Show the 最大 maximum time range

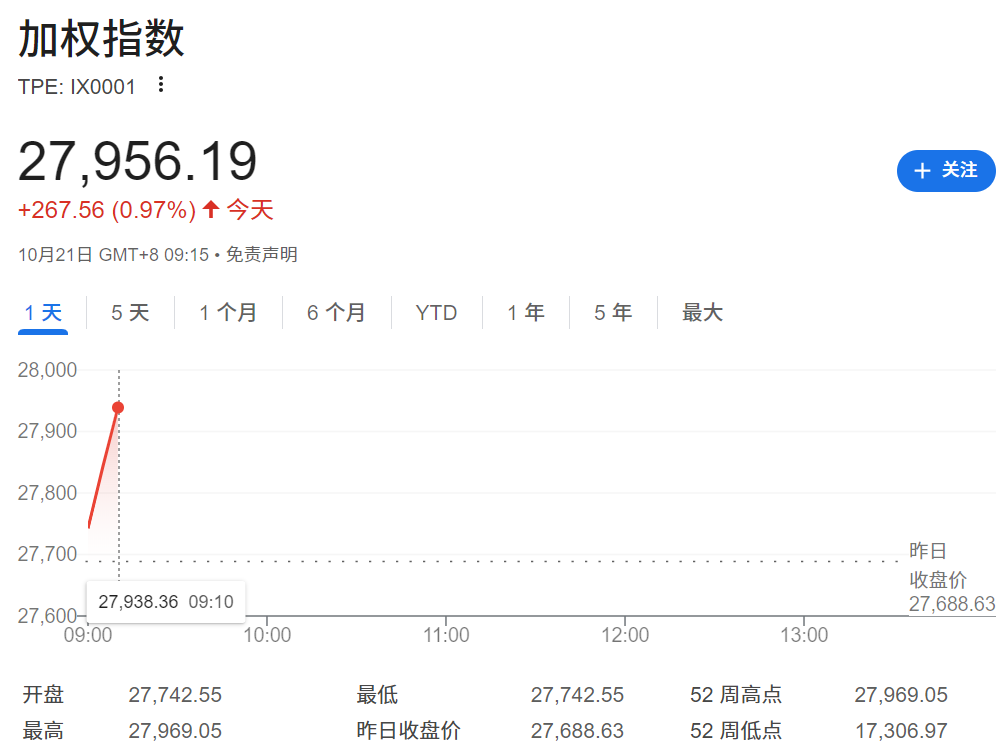tap(702, 313)
